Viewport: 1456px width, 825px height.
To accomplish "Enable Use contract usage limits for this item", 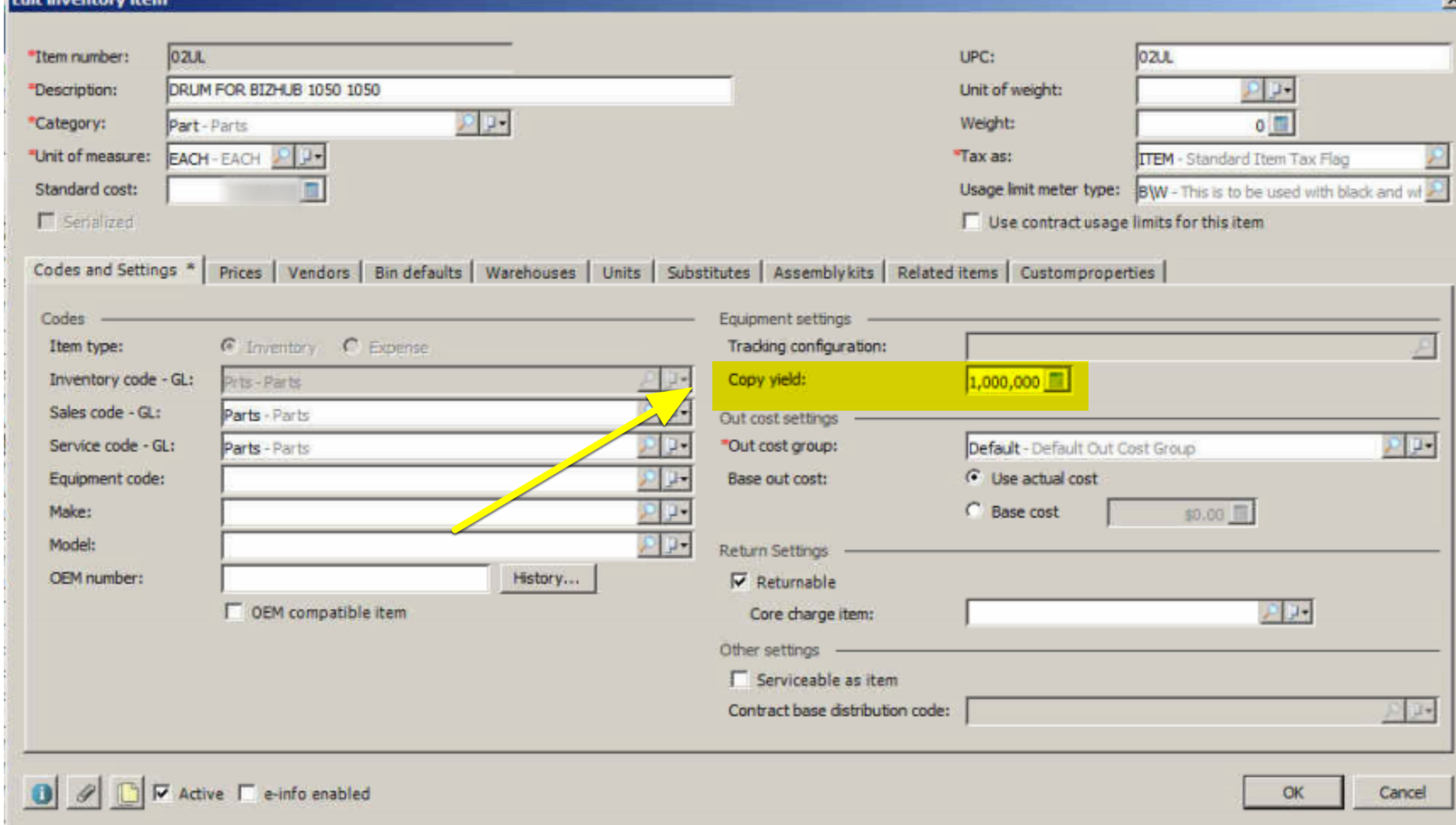I will click(972, 222).
